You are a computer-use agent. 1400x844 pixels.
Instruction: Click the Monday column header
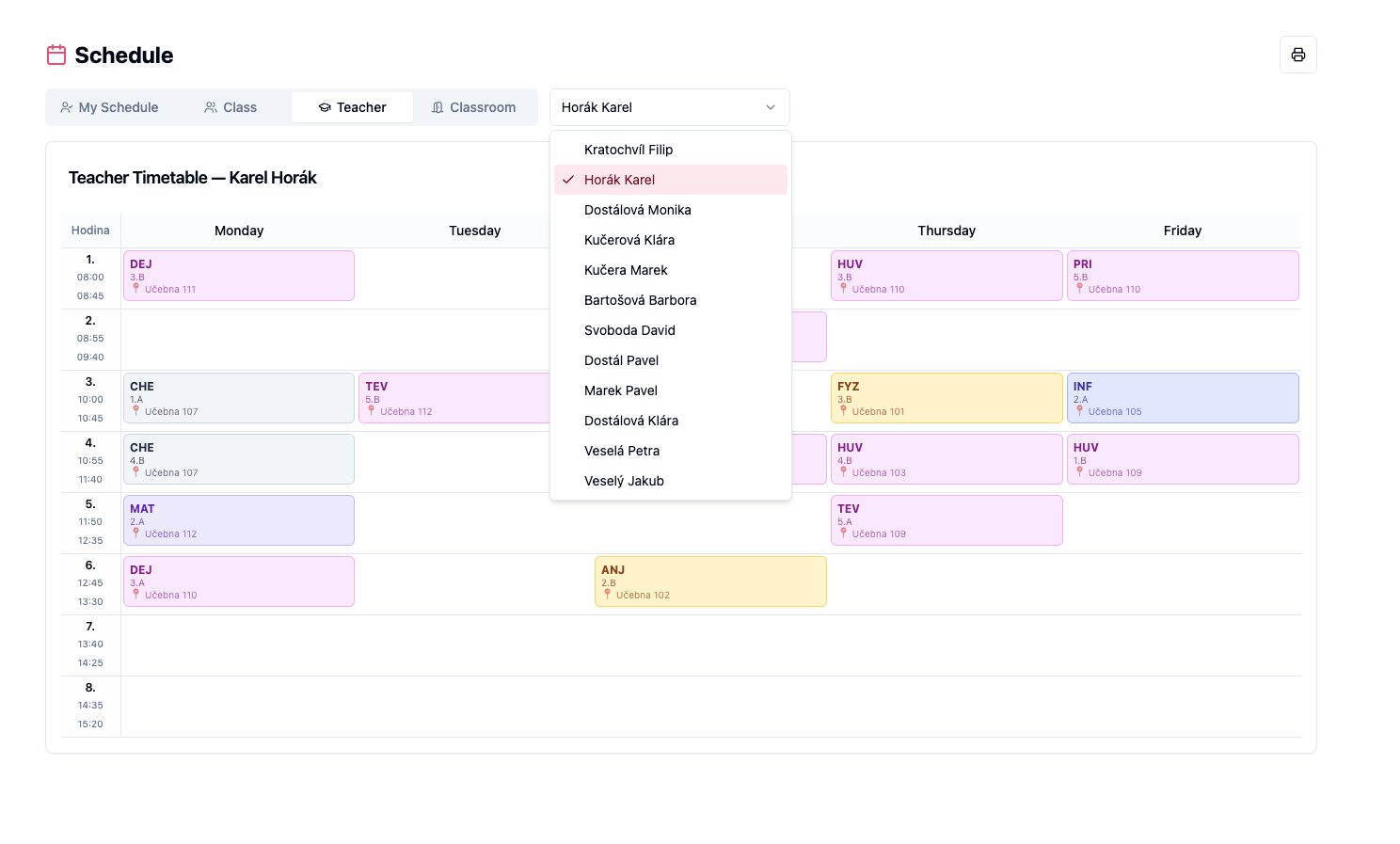pyautogui.click(x=239, y=231)
